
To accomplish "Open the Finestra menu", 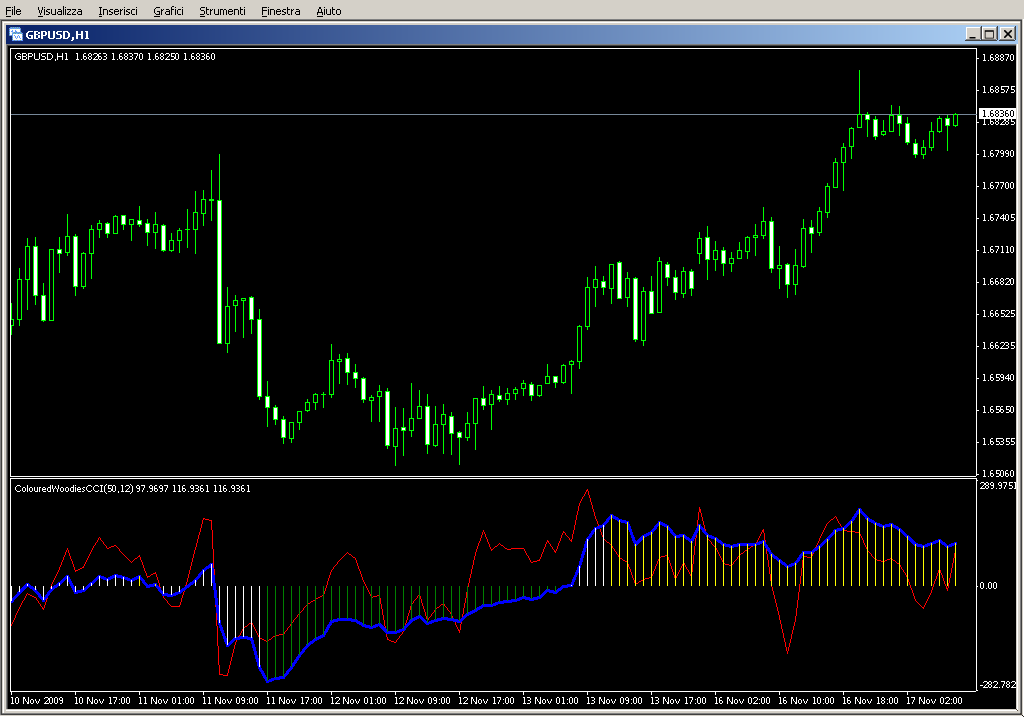I will click(x=280, y=11).
